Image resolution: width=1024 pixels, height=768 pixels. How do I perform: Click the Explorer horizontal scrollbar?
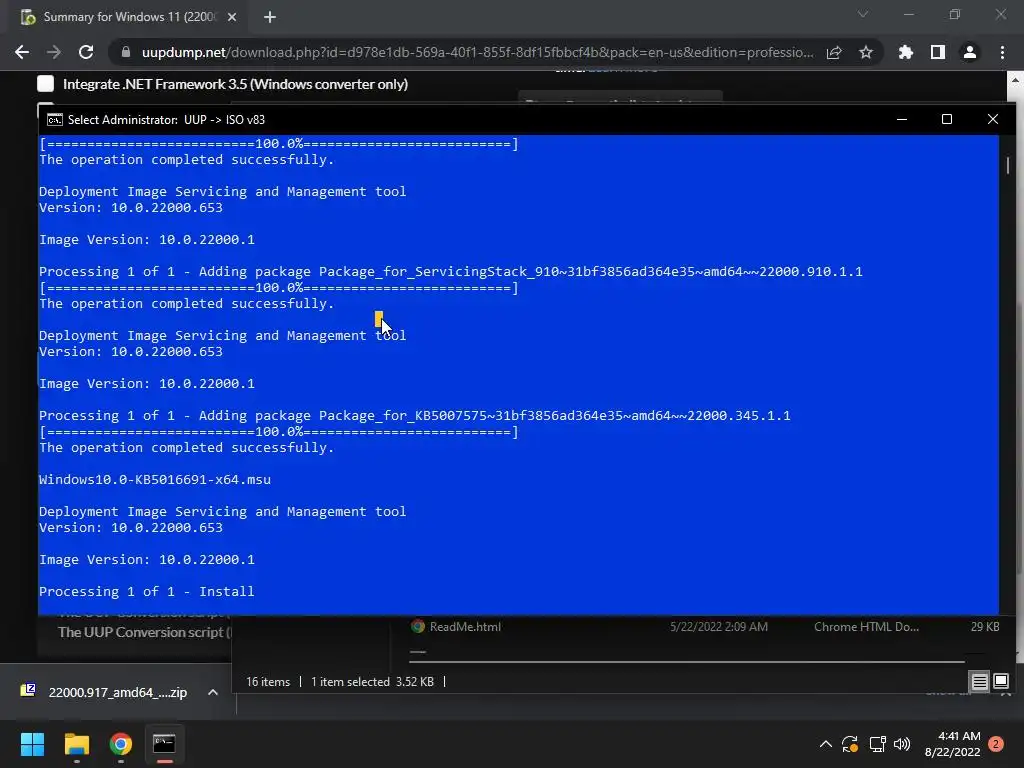687,662
